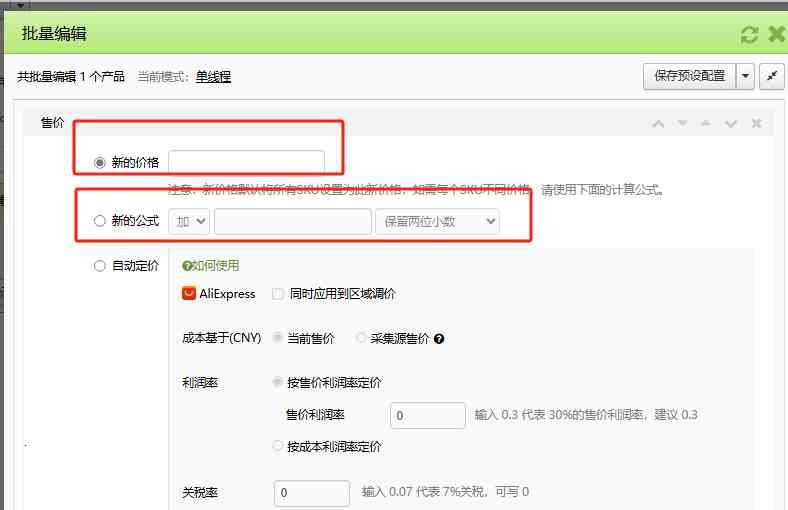Click the help icon next to 采集源售价
Screen dimensions: 788x510
tap(439, 339)
